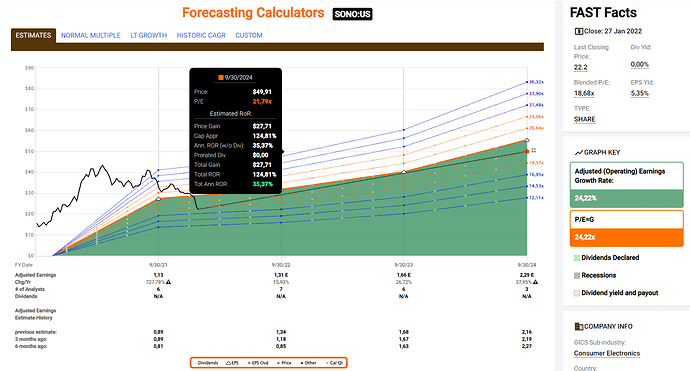Image resolution: width=690 pixels, height=371 pixels.
Task: Open the HISTORIC CAGR tab
Action: pos(201,35)
